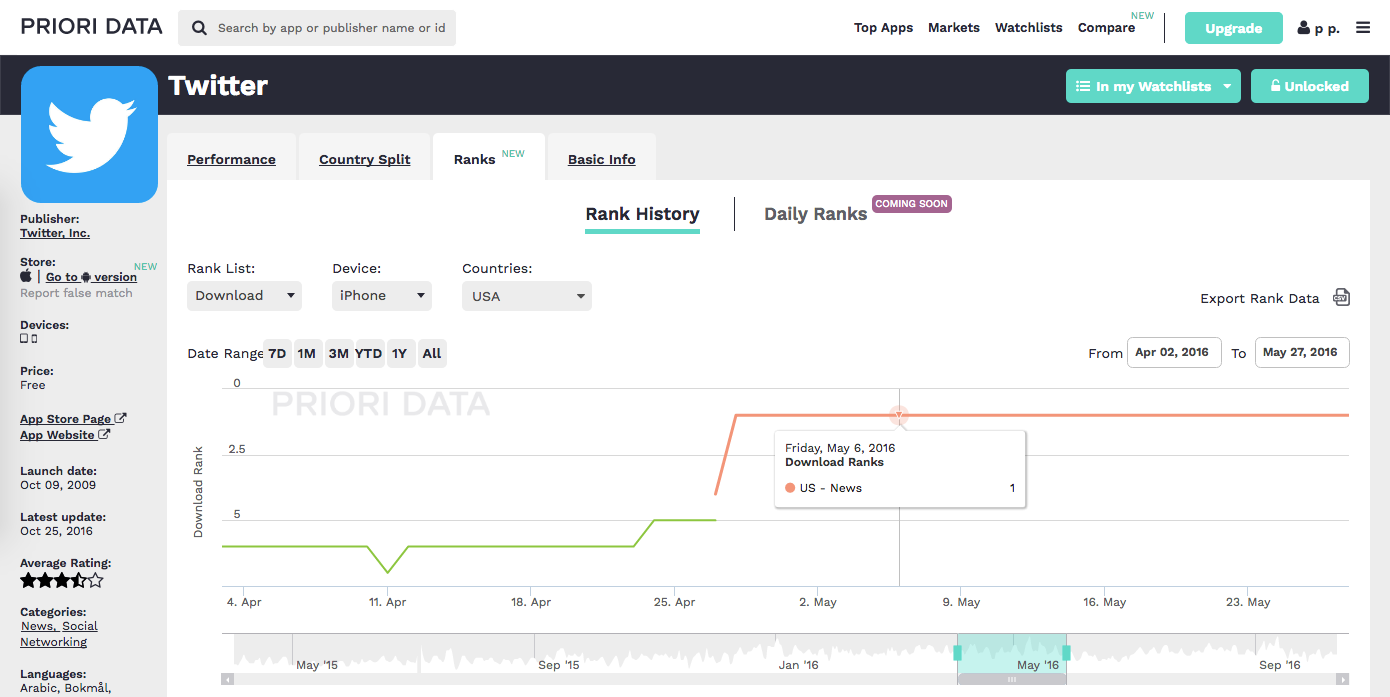Set date range to 3M
Image resolution: width=1390 pixels, height=697 pixels.
click(338, 353)
